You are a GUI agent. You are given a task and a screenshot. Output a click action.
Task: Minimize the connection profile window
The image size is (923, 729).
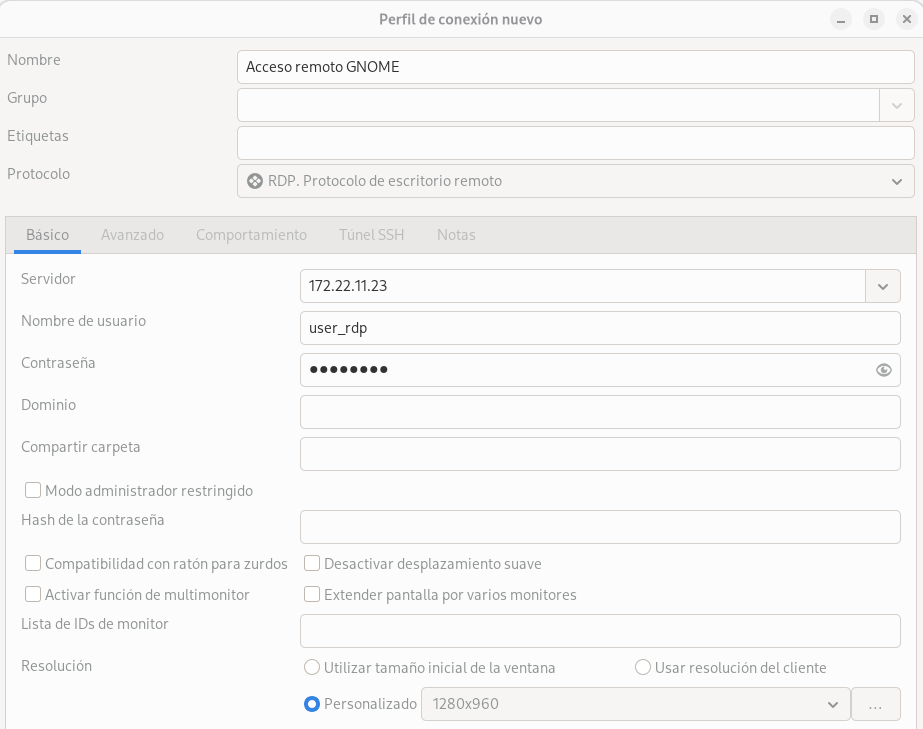841,19
